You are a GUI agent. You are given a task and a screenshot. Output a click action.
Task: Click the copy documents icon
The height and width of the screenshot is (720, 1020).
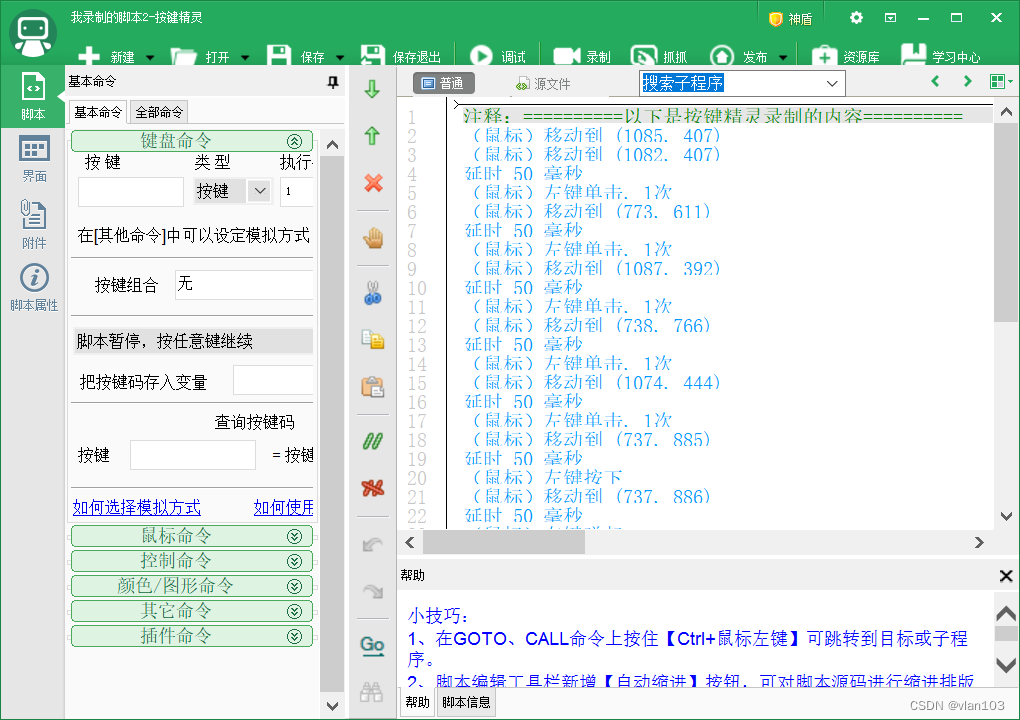point(373,339)
